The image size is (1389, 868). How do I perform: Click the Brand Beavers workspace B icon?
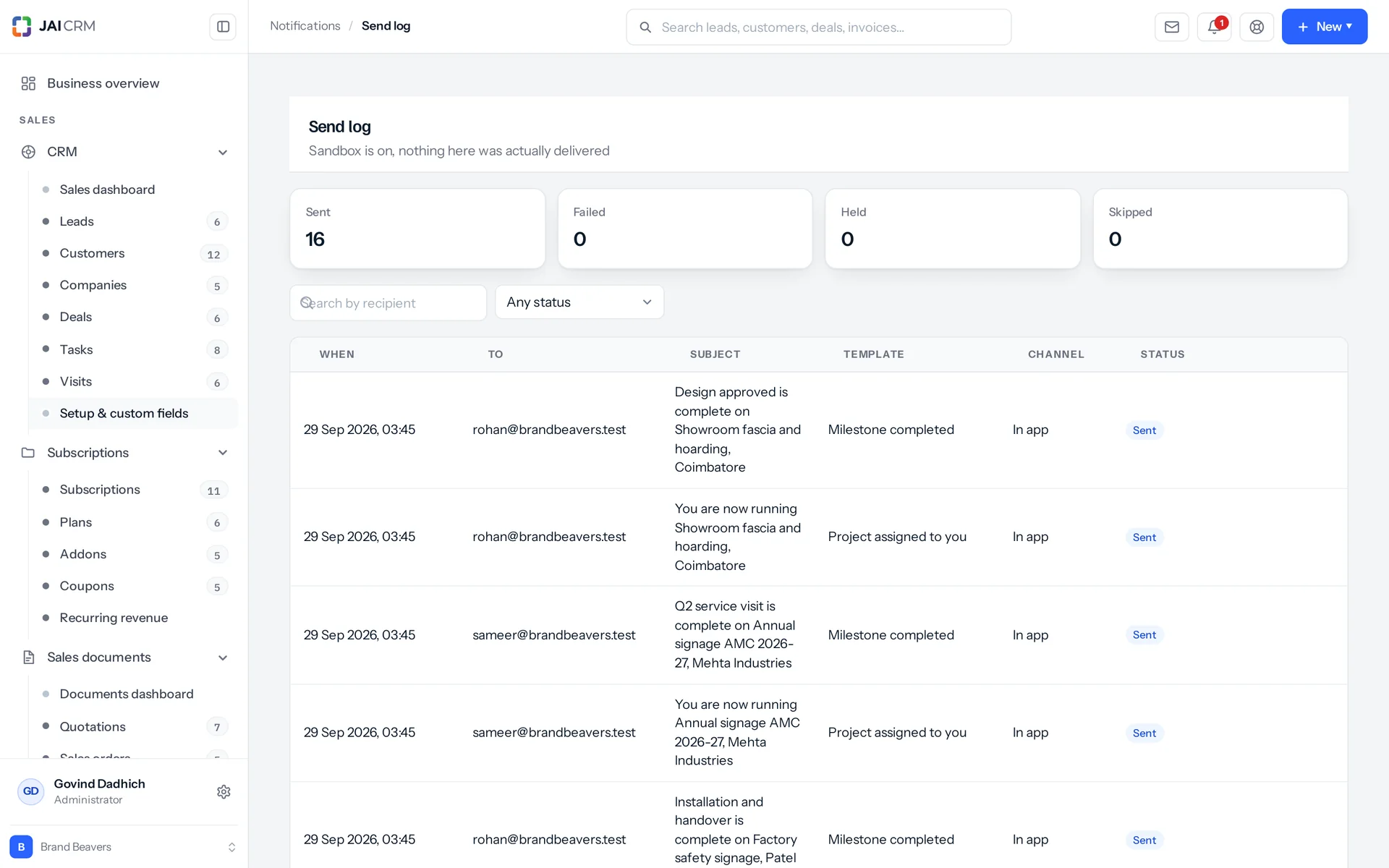(21, 846)
